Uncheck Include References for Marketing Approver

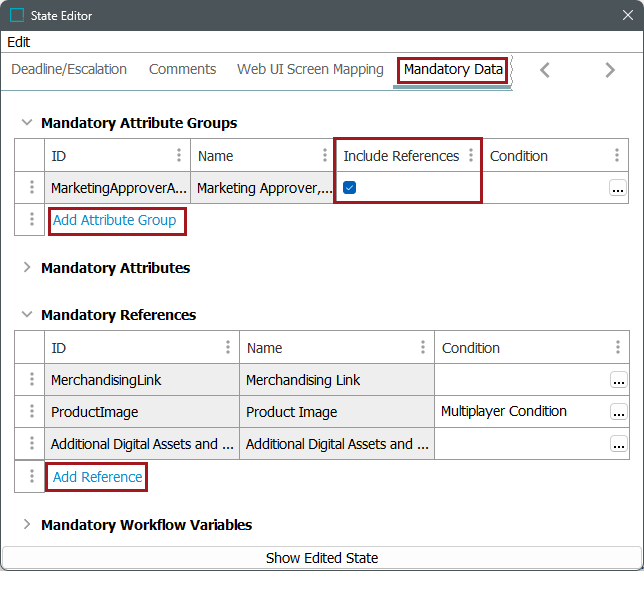(x=350, y=188)
